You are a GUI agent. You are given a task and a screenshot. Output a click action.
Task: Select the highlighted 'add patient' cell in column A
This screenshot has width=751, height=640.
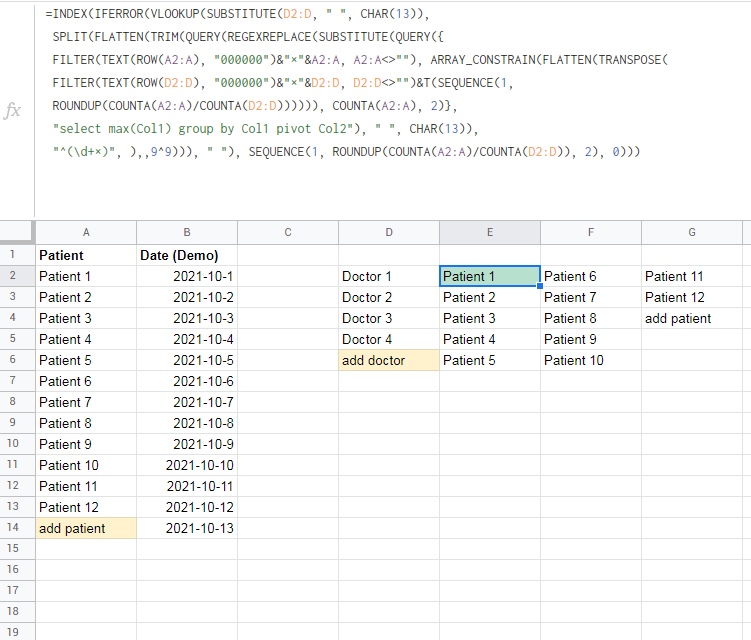(86, 528)
